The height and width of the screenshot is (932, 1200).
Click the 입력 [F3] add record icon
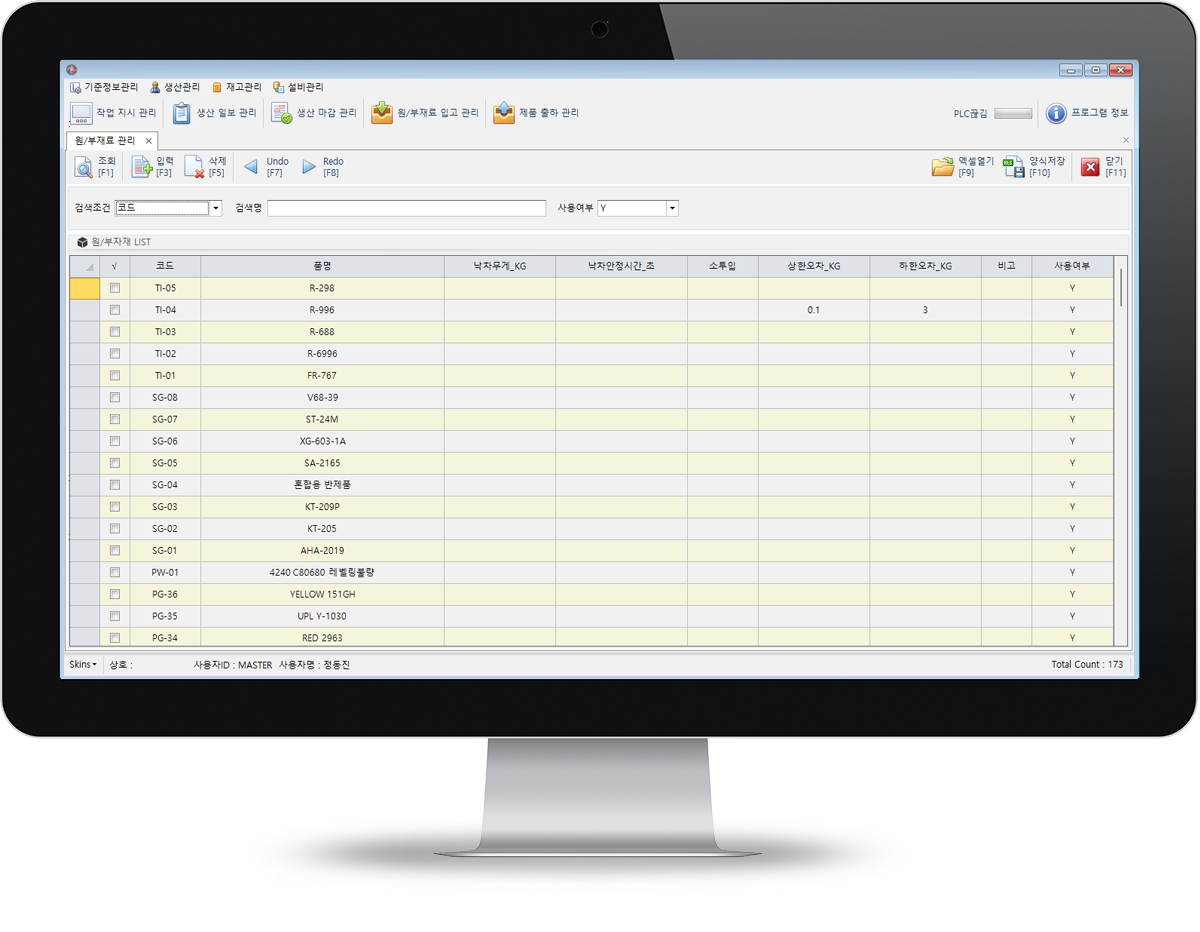pos(142,167)
